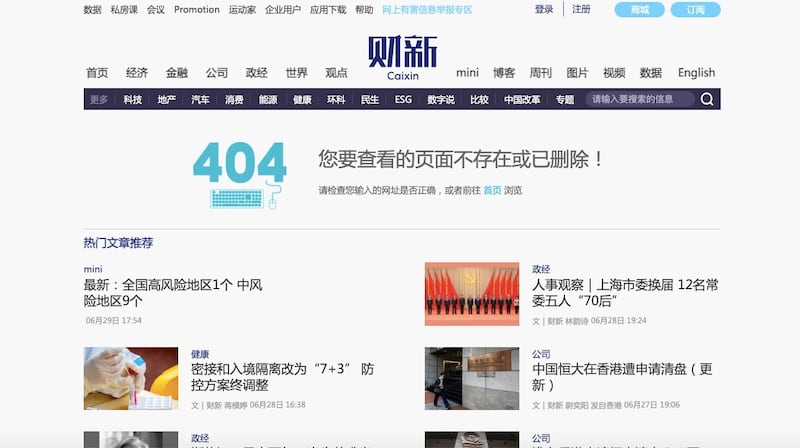Open the 人事观察 article thumbnail
Image resolution: width=800 pixels, height=448 pixels.
472,294
